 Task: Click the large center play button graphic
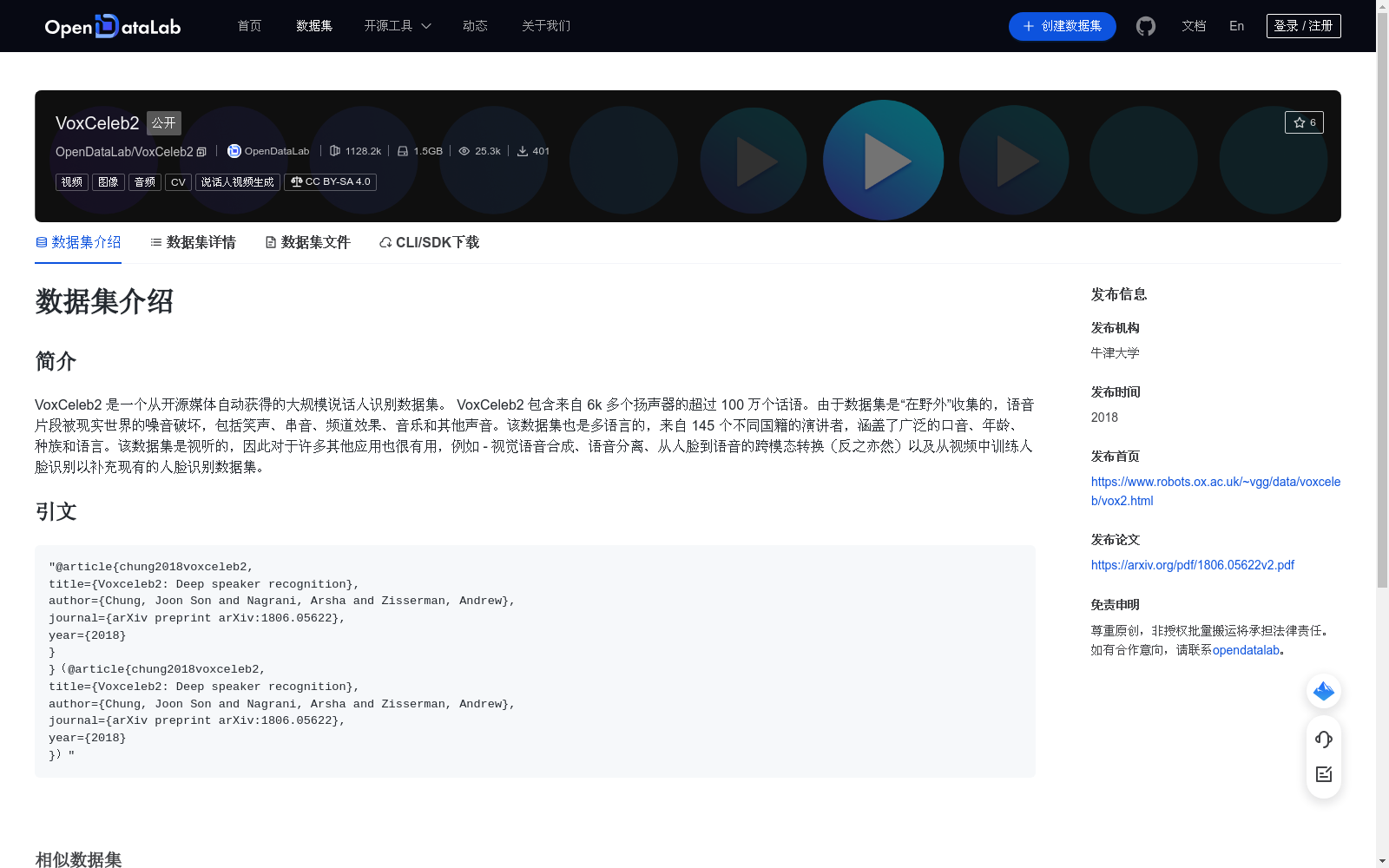click(x=884, y=161)
